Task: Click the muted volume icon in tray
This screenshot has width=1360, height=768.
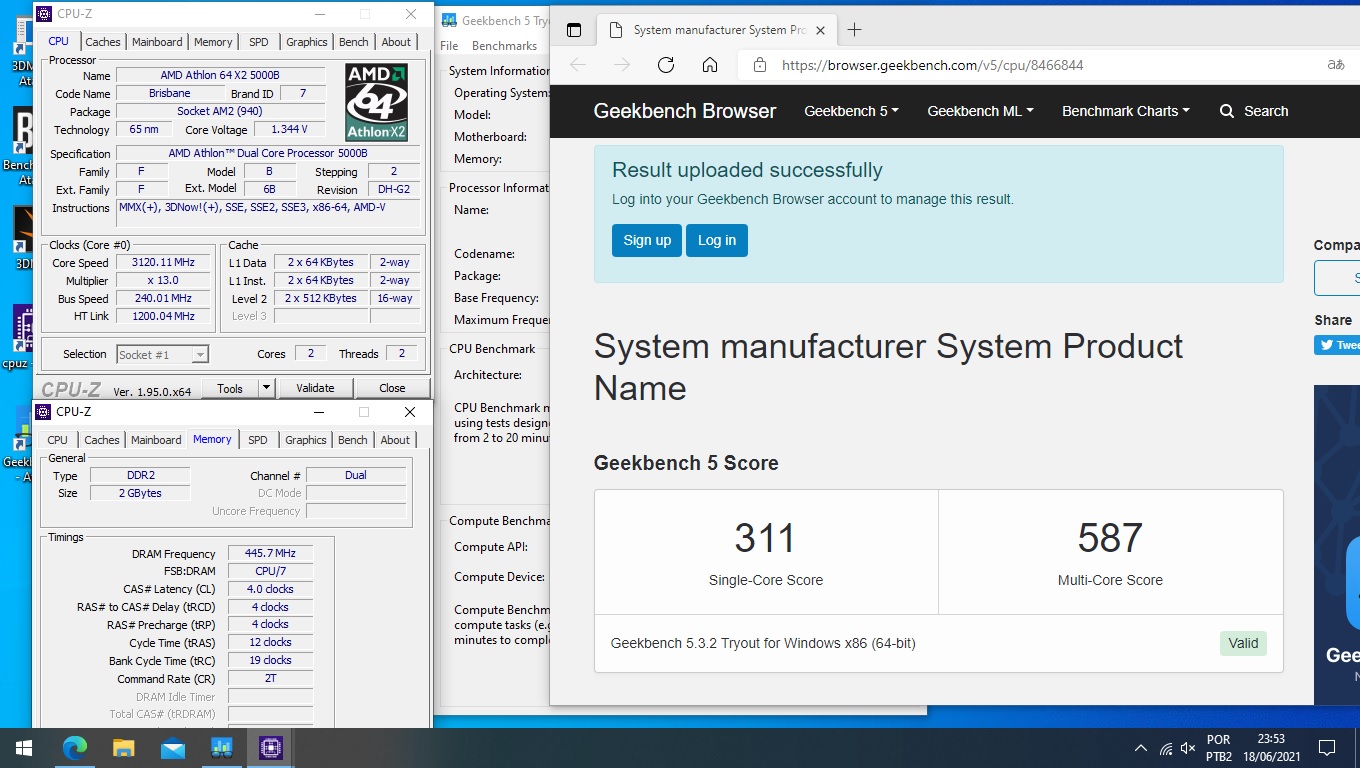Action: coord(1188,748)
